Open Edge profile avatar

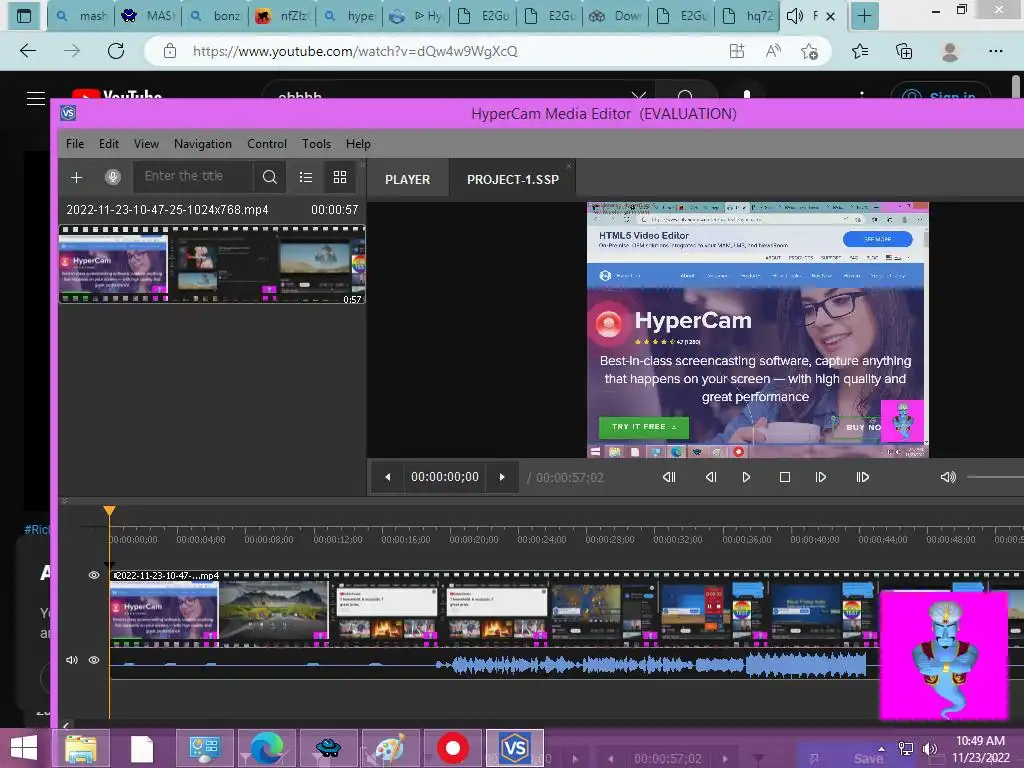(950, 51)
